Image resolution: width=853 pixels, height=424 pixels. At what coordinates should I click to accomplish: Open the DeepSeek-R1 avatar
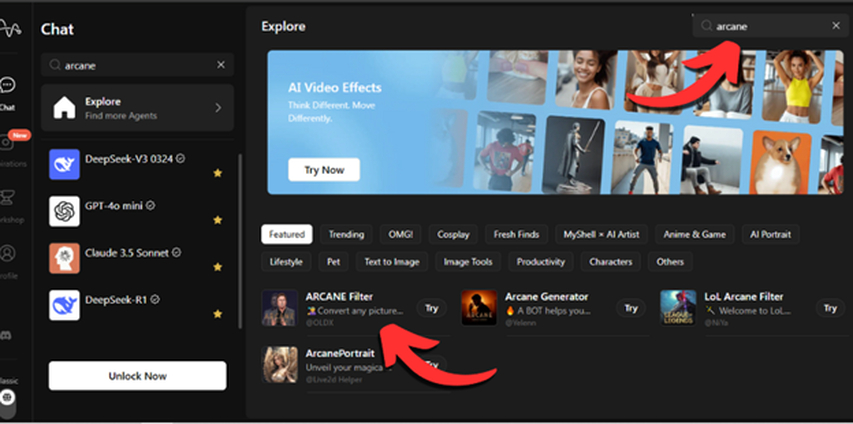coord(64,305)
